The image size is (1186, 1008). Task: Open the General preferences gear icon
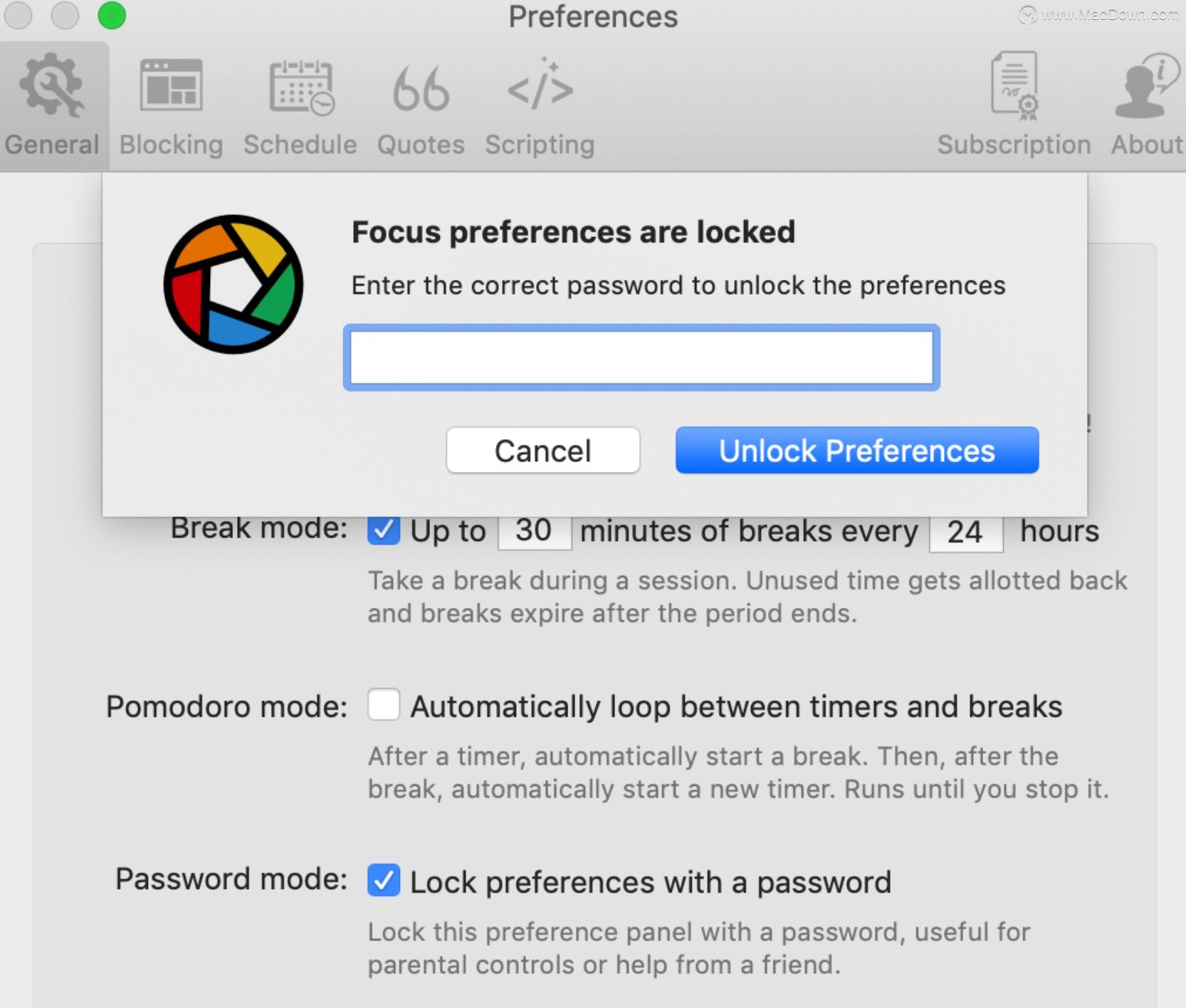(x=51, y=85)
